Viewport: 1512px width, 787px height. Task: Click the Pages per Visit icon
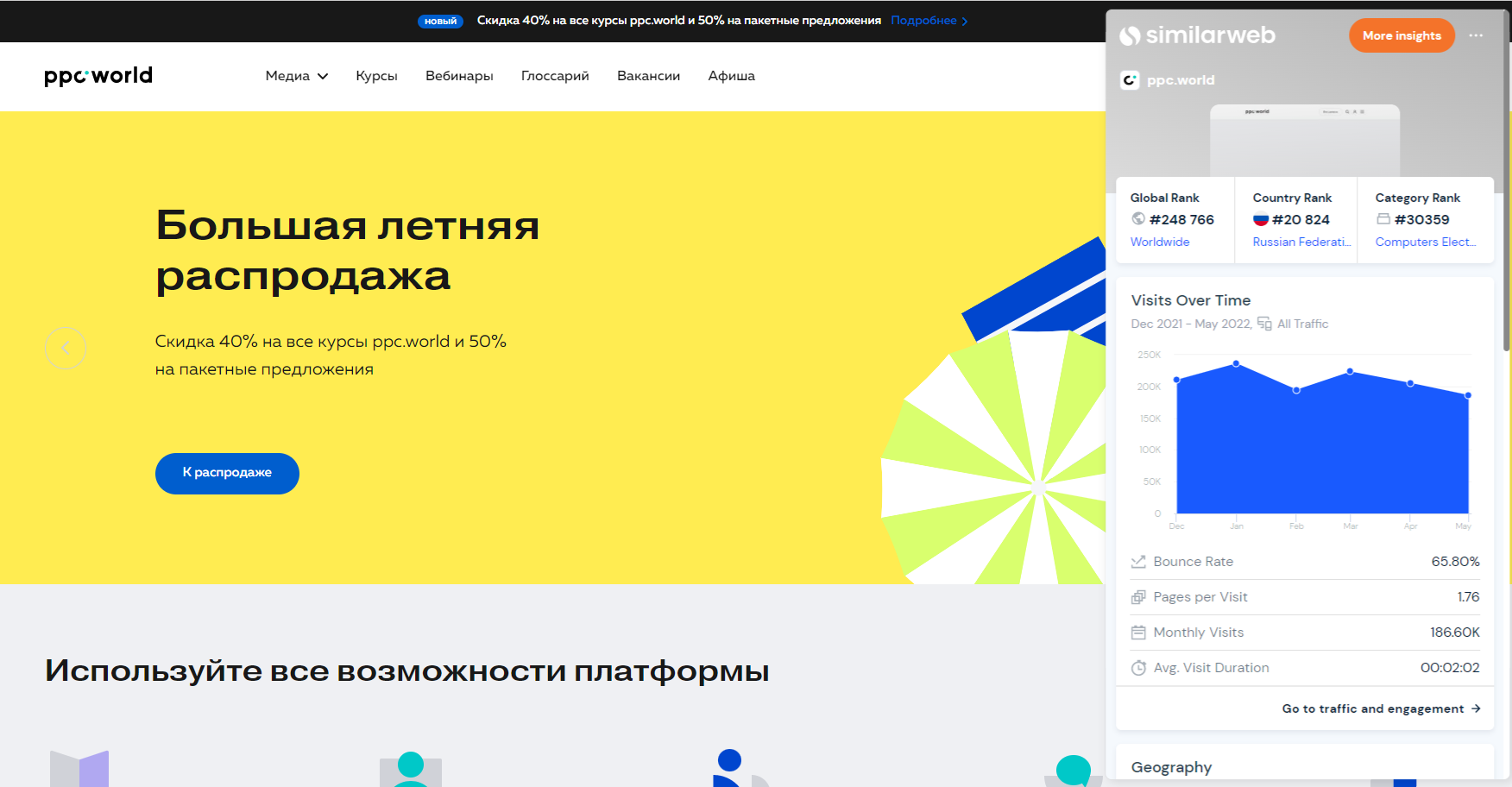point(1138,597)
